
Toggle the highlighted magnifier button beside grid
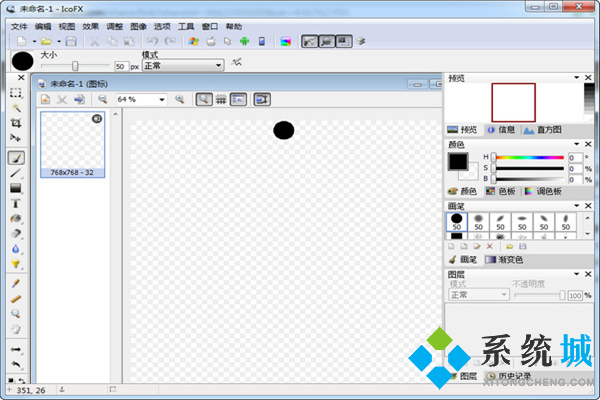(x=203, y=100)
